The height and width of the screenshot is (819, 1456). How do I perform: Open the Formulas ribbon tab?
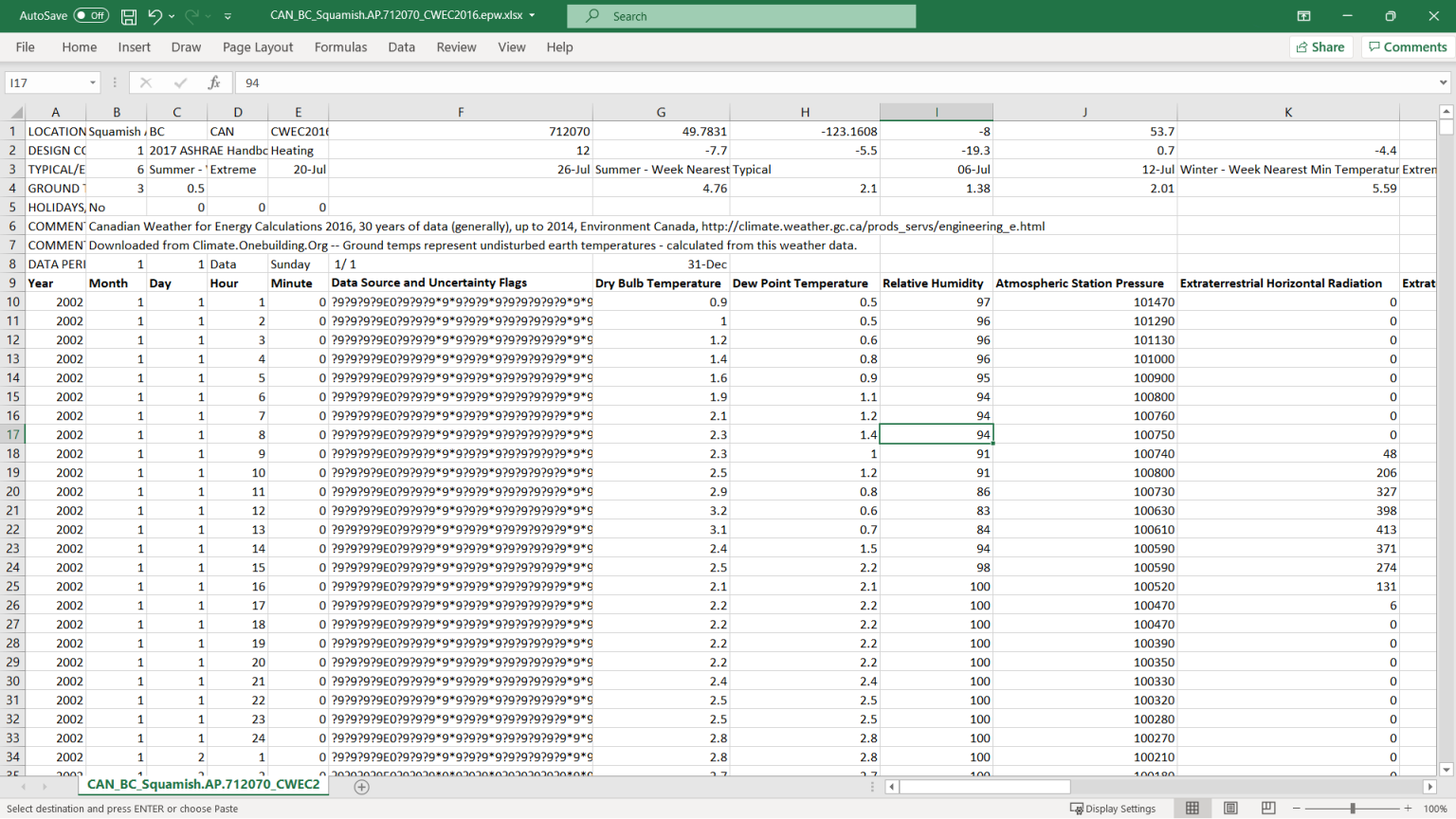(x=340, y=47)
